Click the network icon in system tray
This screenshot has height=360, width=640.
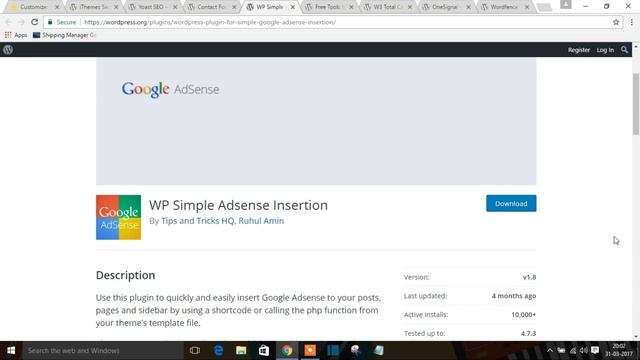573,350
